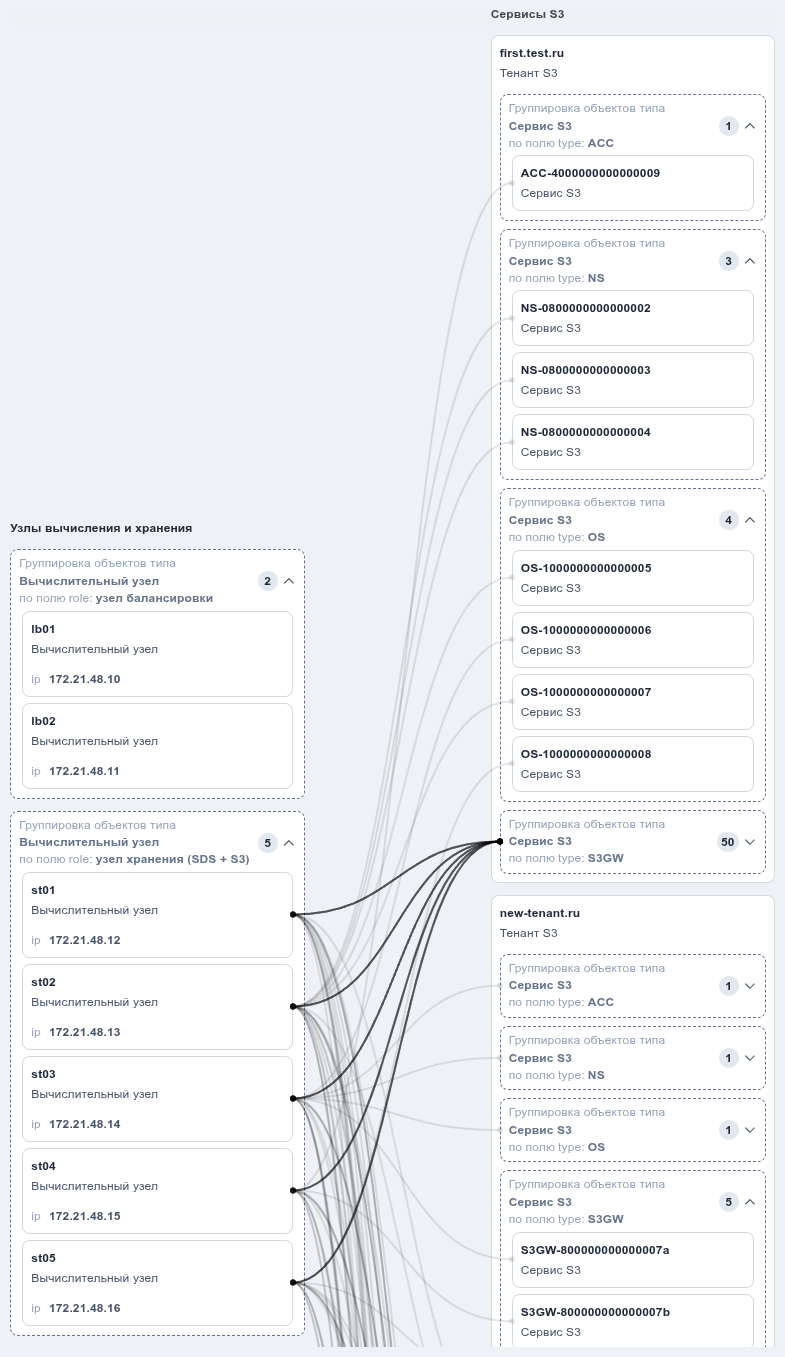Select the lb02 compute node card
785x1357 pixels.
[x=157, y=746]
